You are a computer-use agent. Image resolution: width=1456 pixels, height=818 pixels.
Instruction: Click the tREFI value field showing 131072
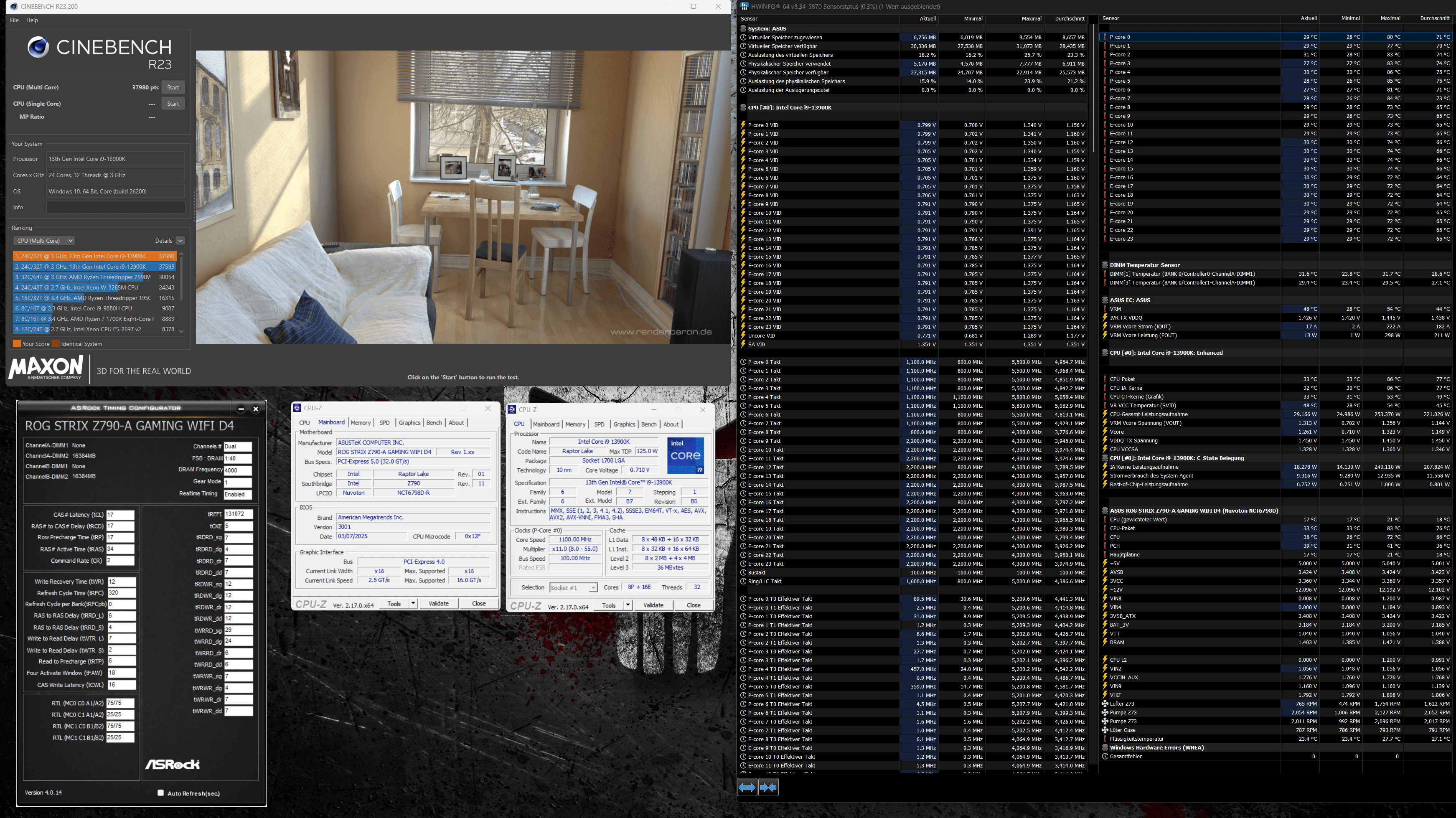[238, 514]
